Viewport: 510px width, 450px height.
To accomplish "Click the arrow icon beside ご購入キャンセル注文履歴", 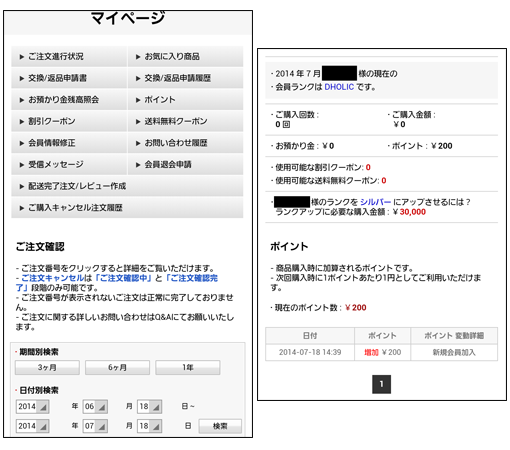I will pos(22,208).
